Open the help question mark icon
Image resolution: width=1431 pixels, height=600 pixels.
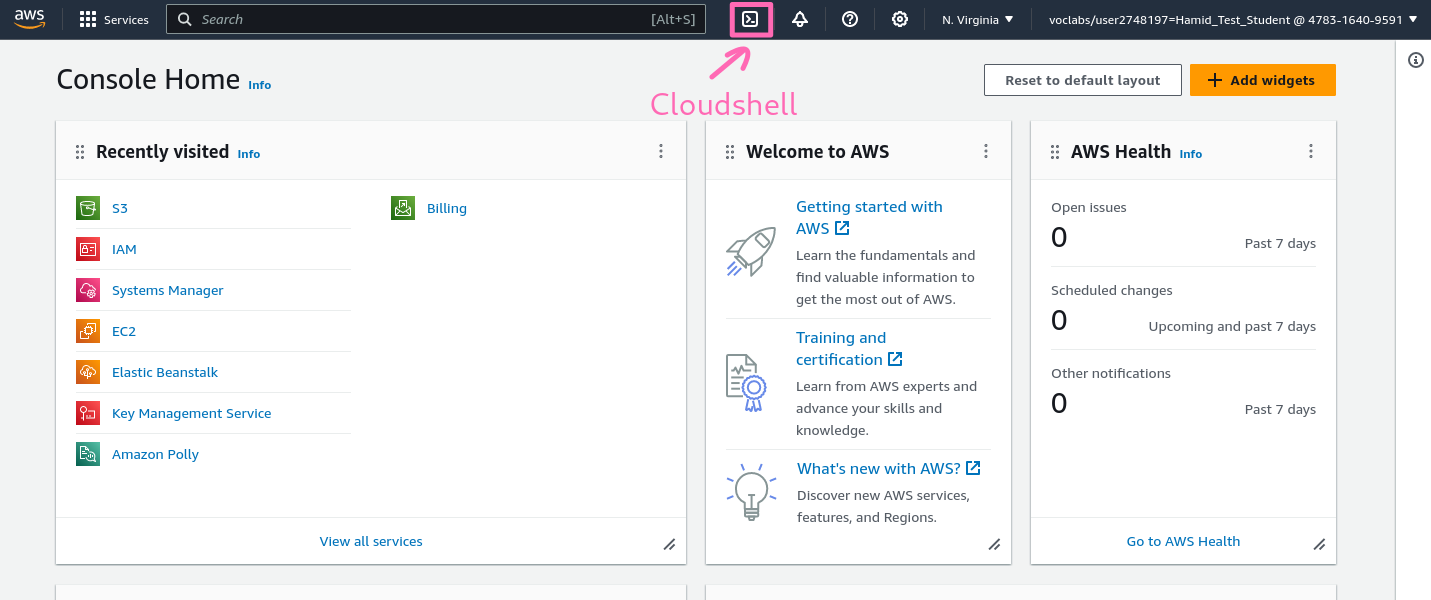[850, 19]
